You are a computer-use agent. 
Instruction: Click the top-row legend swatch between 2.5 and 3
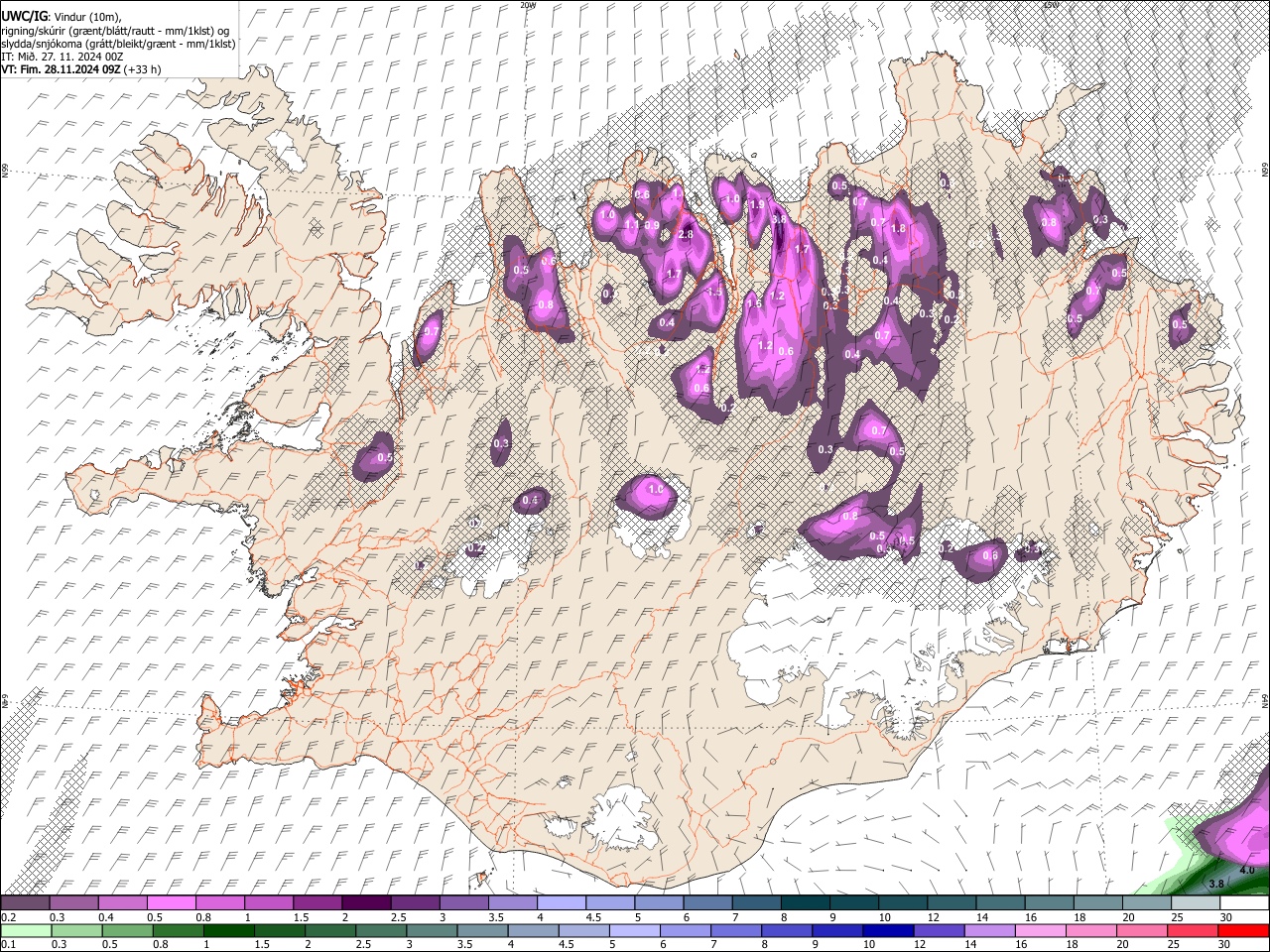point(415,902)
